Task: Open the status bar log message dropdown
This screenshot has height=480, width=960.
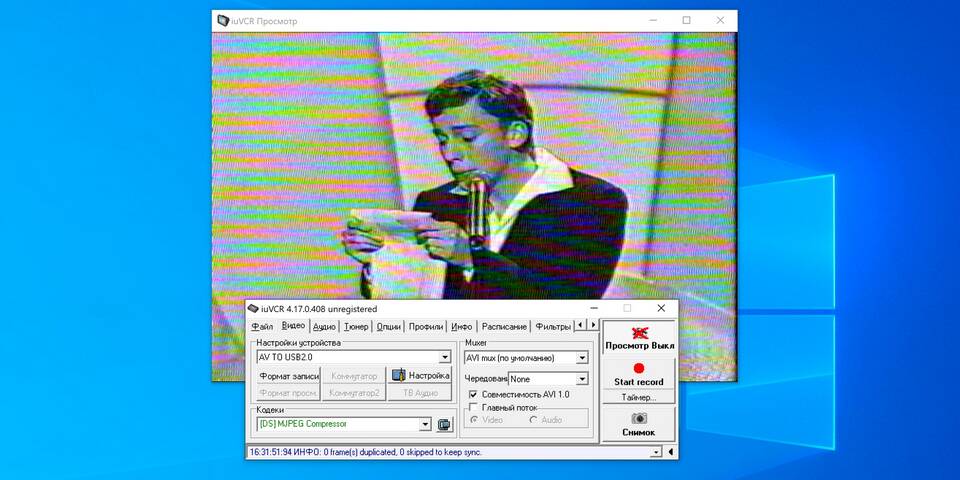Action: click(656, 452)
